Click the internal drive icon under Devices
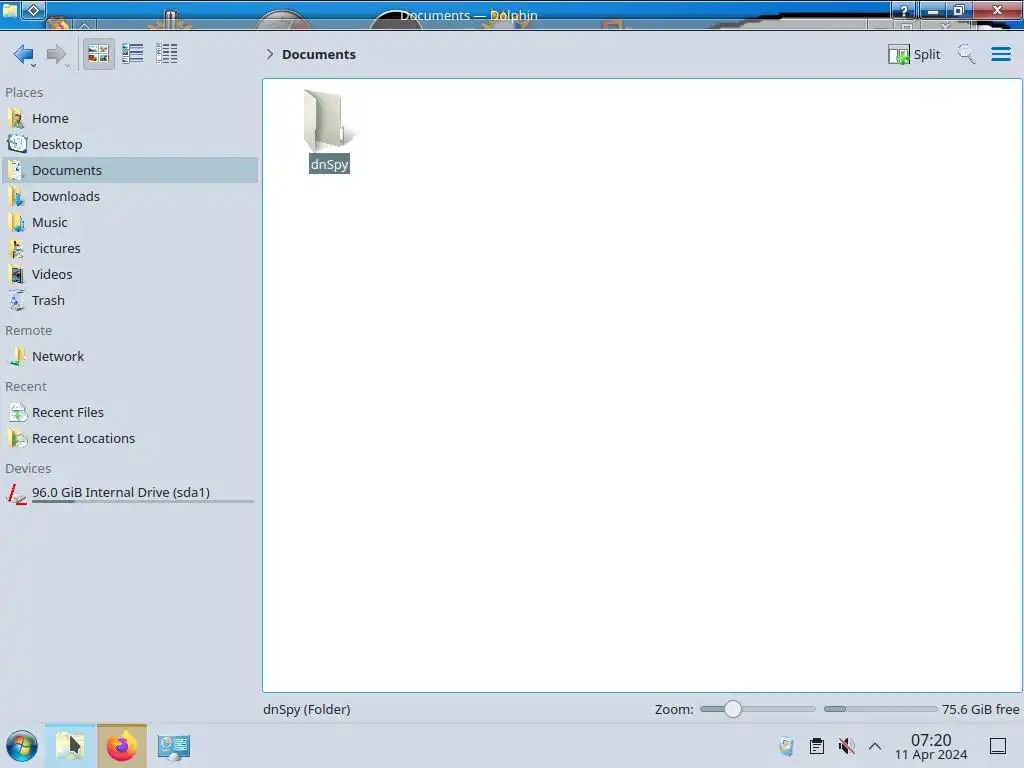 [x=17, y=494]
